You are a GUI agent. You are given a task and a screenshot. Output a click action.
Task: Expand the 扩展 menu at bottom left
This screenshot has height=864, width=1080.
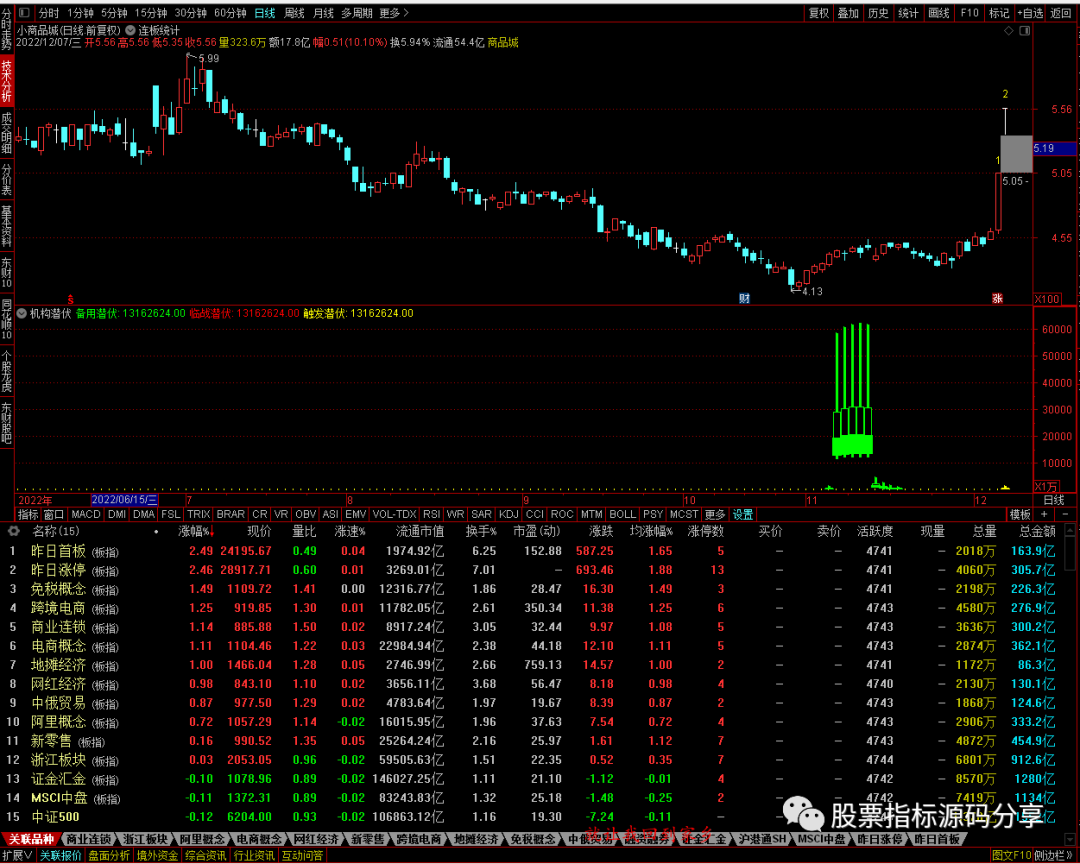17,856
